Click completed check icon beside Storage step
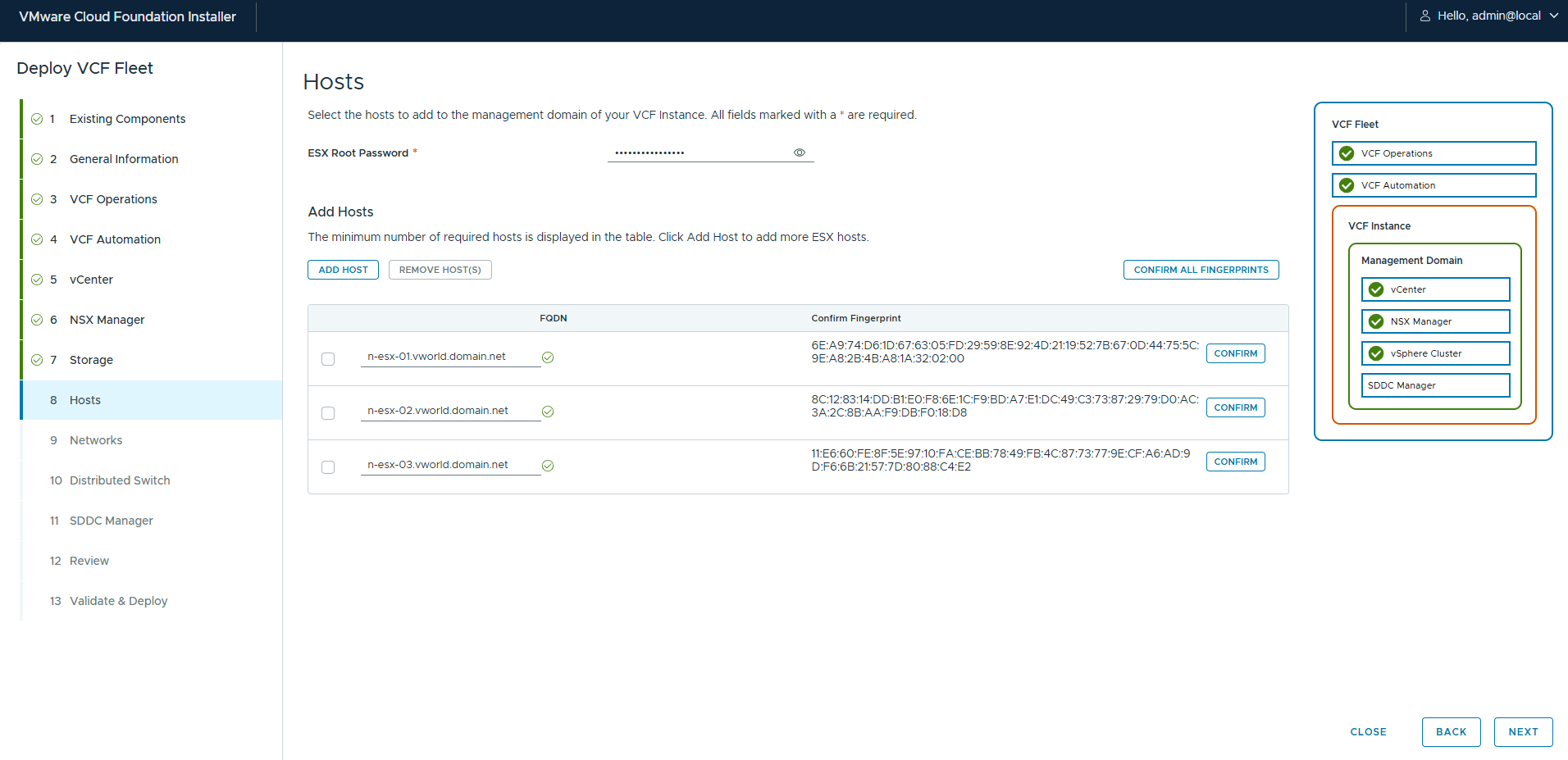 pyautogui.click(x=37, y=360)
